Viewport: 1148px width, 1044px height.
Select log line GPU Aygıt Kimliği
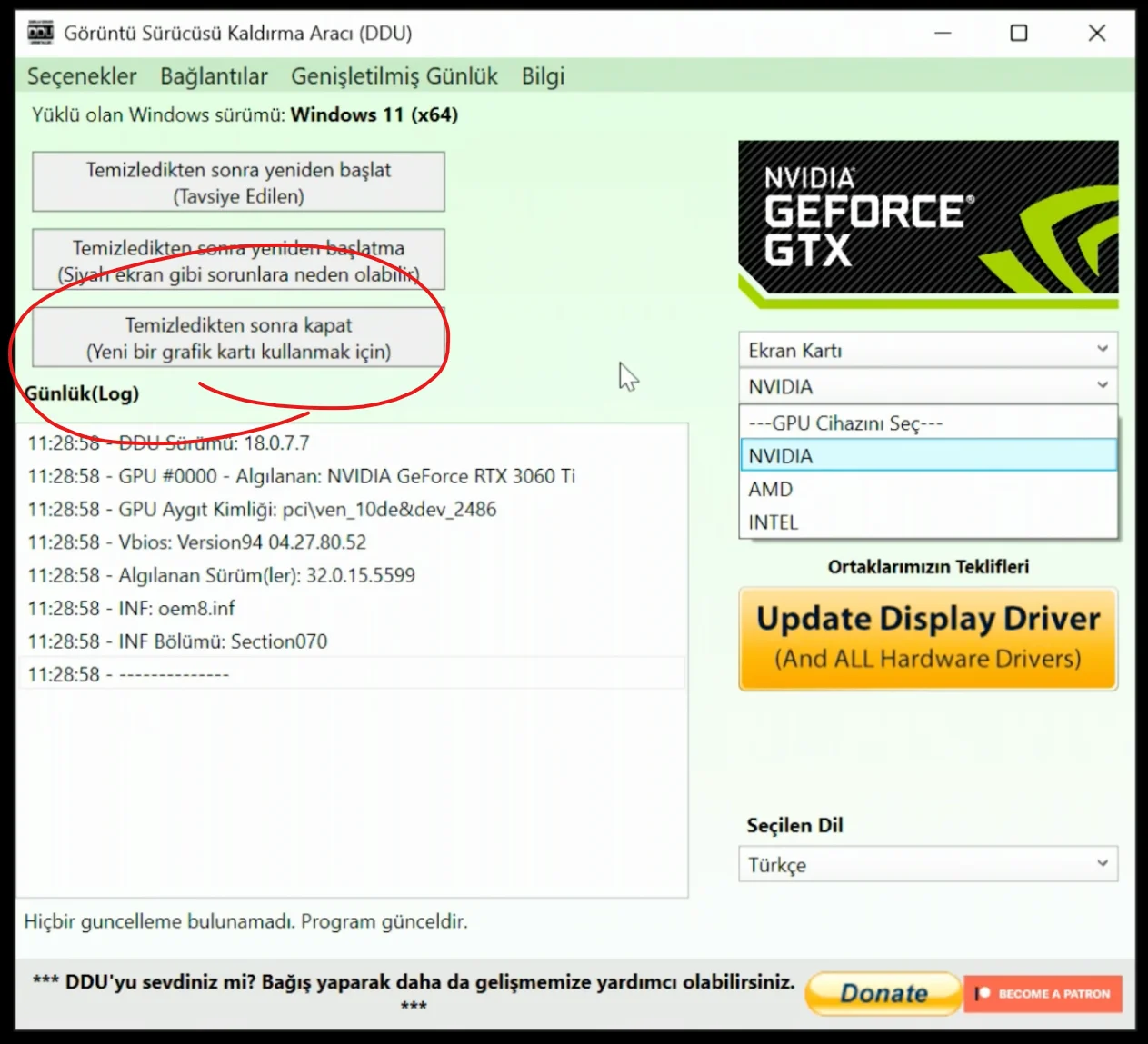tap(352, 510)
